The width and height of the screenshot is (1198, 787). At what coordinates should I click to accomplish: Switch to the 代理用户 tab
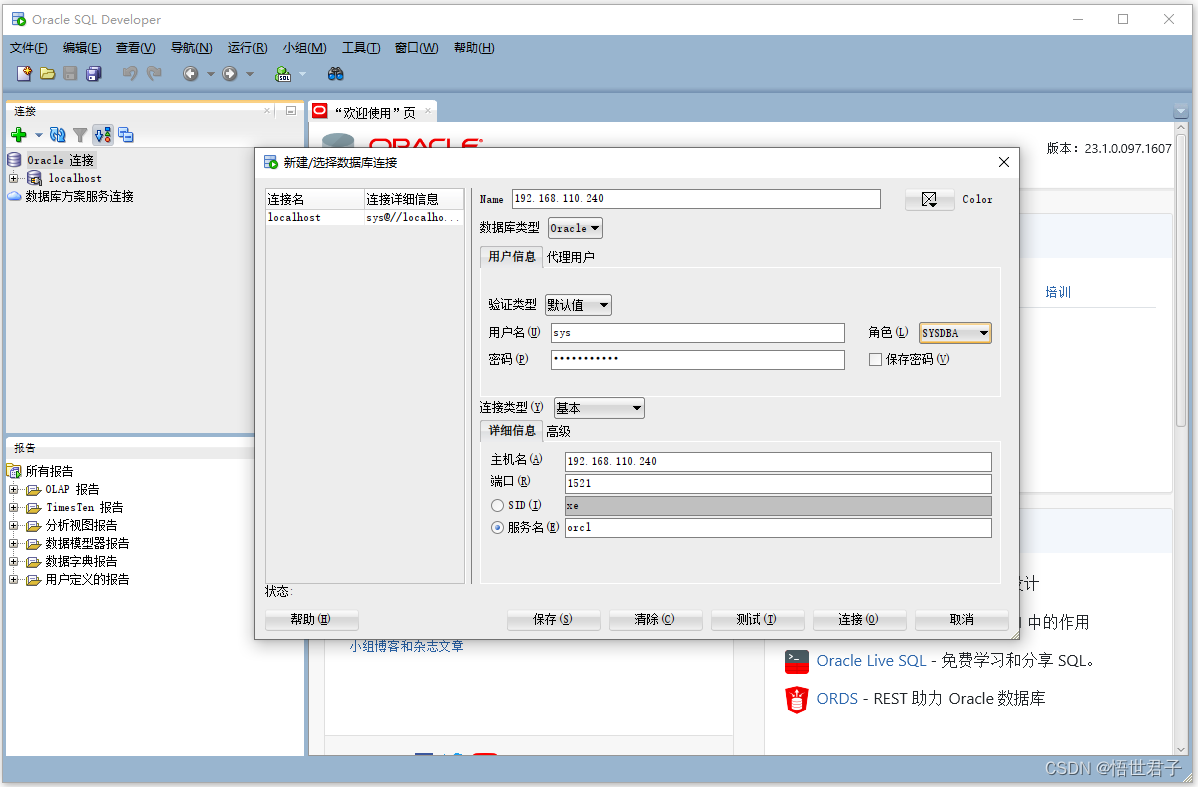click(x=570, y=257)
